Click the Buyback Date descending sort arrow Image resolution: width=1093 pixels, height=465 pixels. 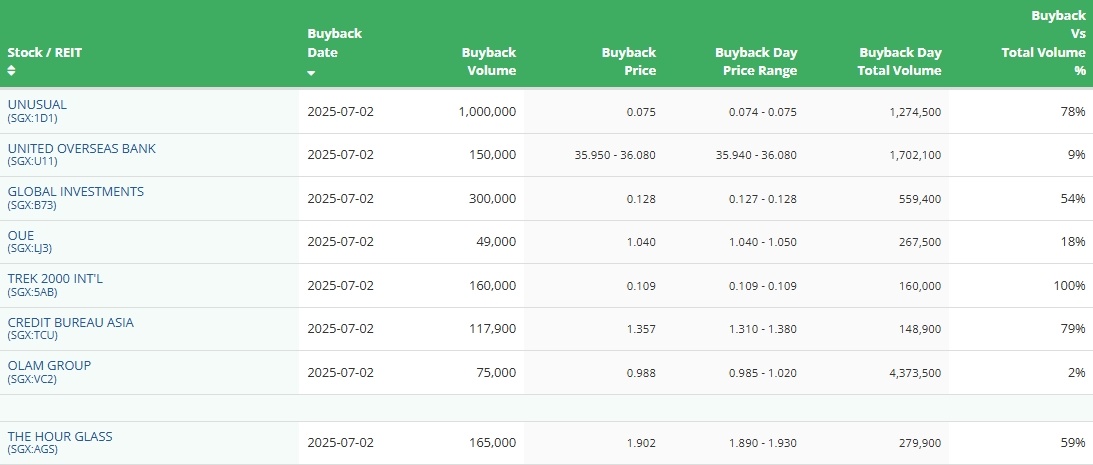[311, 73]
